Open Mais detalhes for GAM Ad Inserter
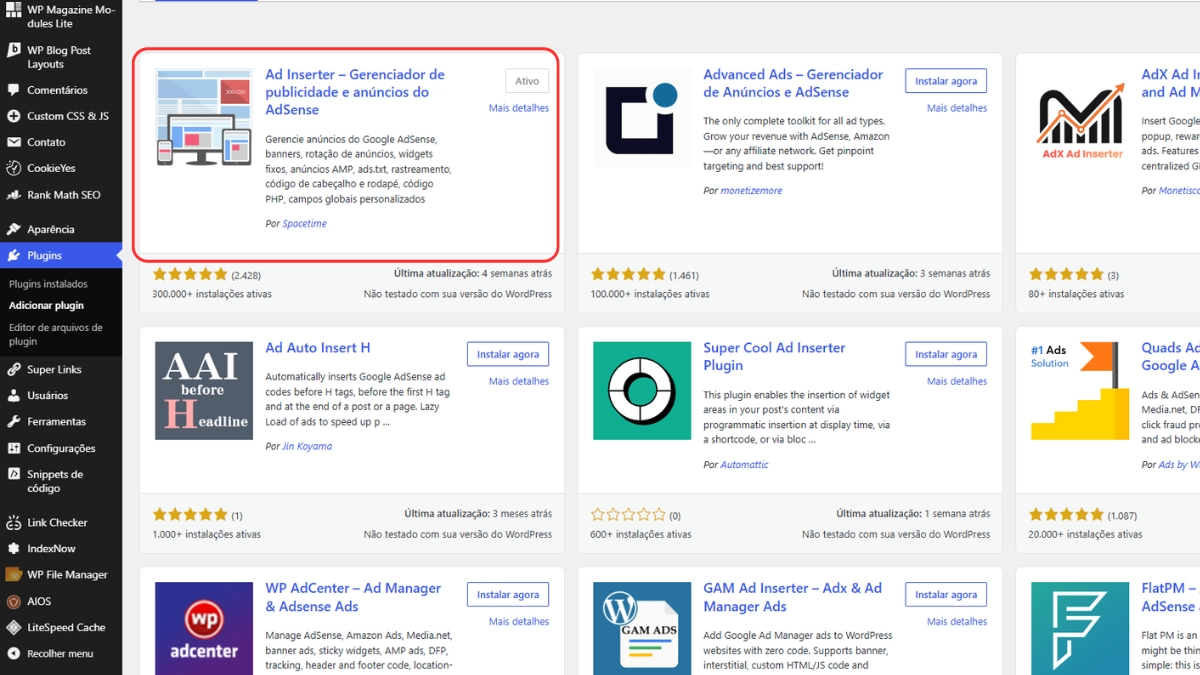The height and width of the screenshot is (675, 1200). click(x=957, y=621)
